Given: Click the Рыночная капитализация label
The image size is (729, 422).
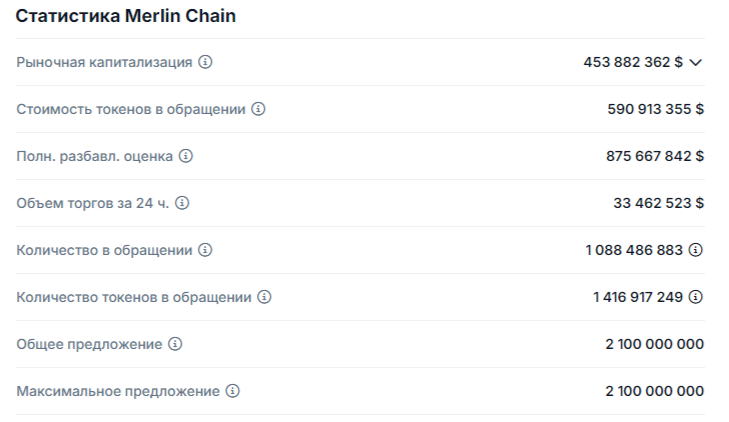Looking at the screenshot, I should tap(104, 62).
